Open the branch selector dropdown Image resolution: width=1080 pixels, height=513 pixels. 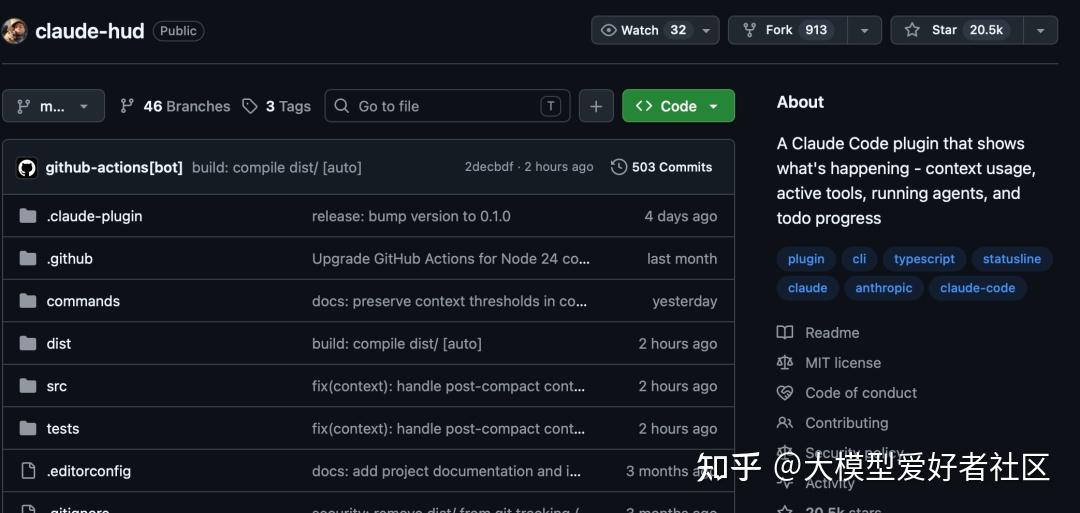coord(53,106)
